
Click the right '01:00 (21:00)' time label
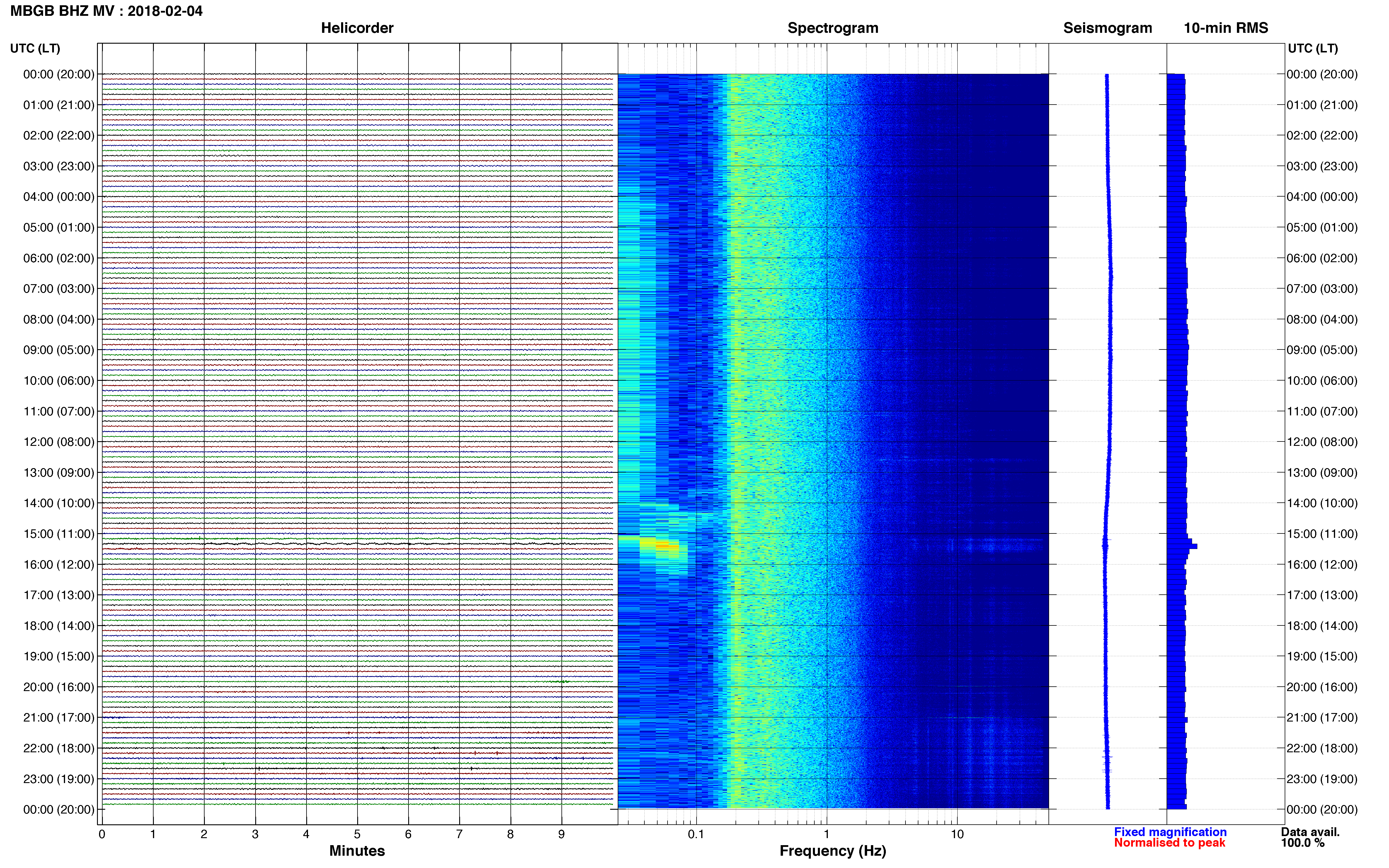coord(1322,105)
